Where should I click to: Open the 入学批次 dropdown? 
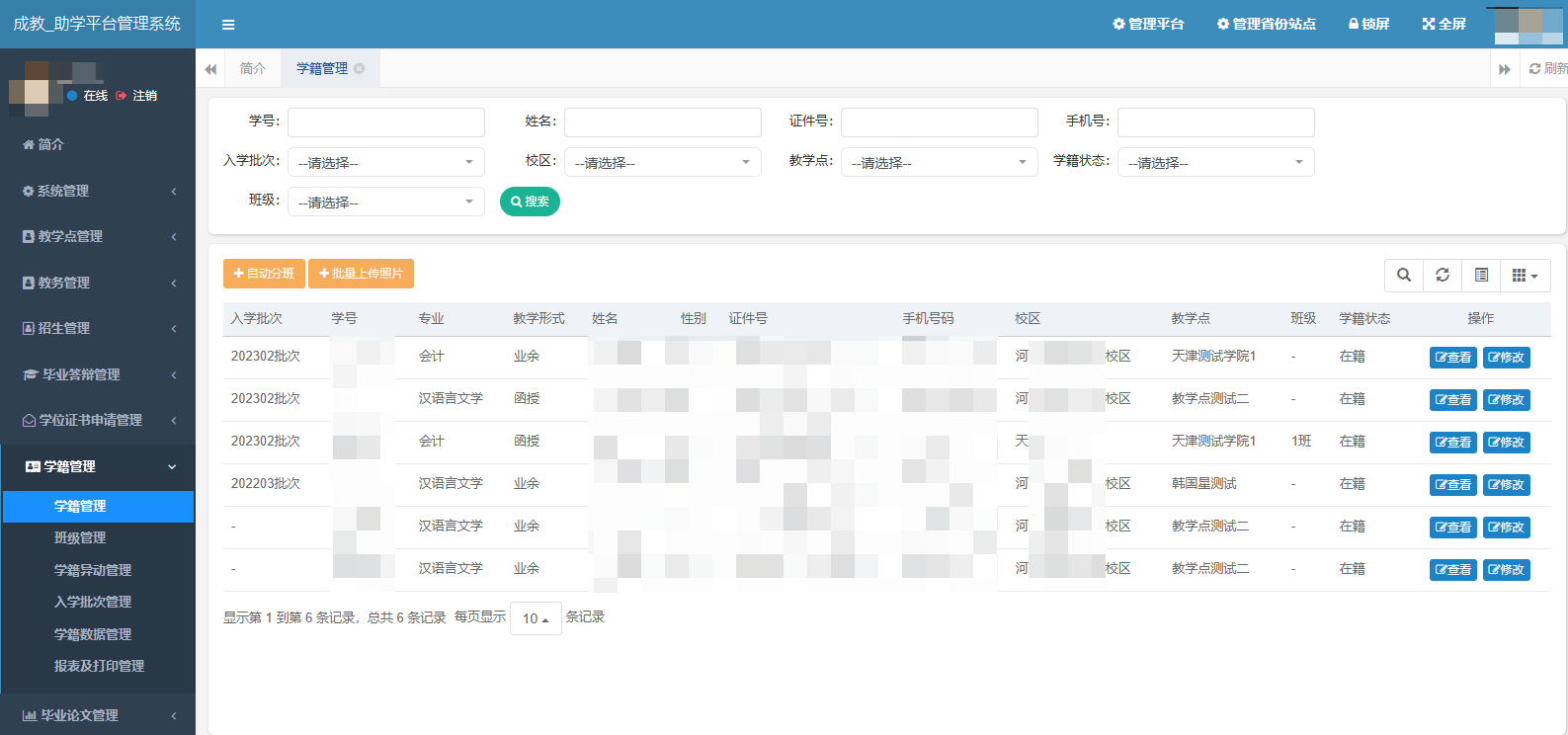pos(385,162)
